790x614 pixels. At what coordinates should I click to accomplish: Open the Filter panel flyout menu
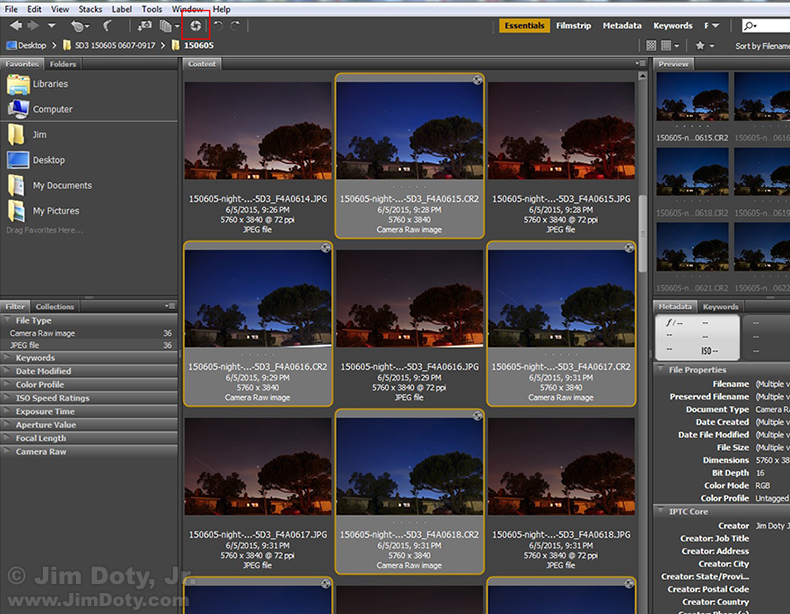point(170,306)
